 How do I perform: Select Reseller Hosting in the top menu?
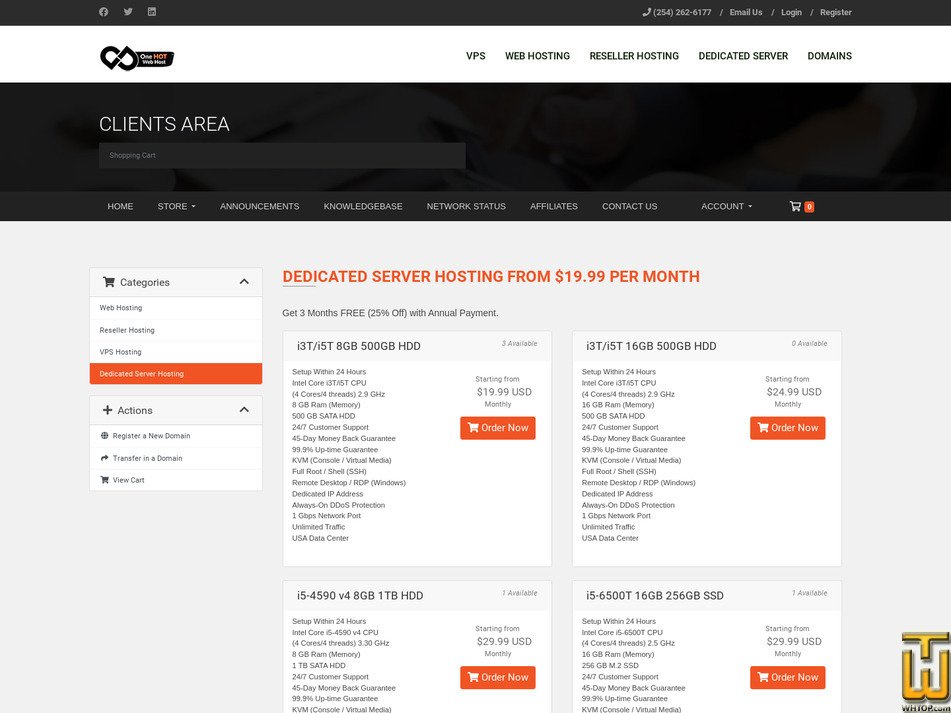[x=634, y=56]
